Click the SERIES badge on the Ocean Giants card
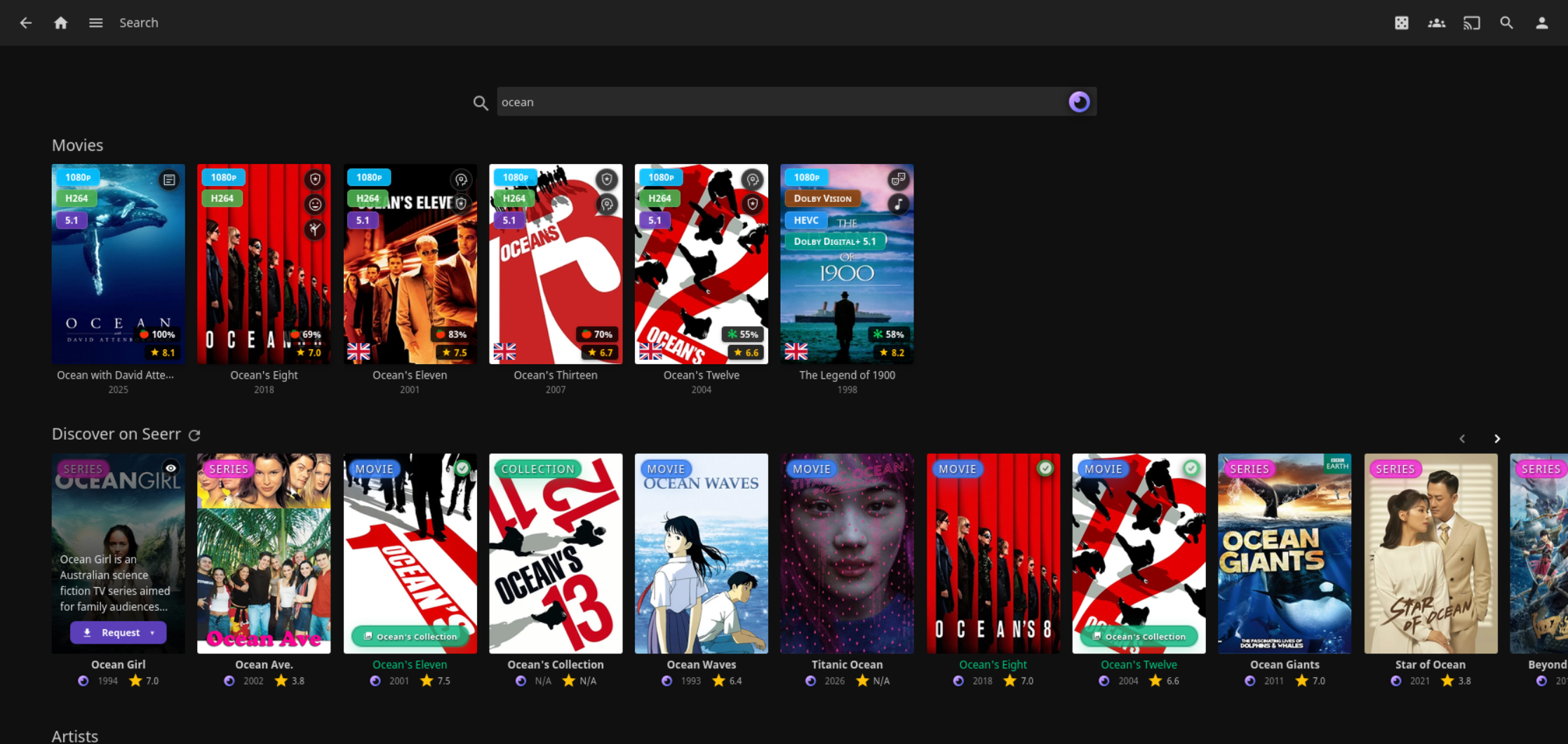The width and height of the screenshot is (1568, 744). [1249, 468]
